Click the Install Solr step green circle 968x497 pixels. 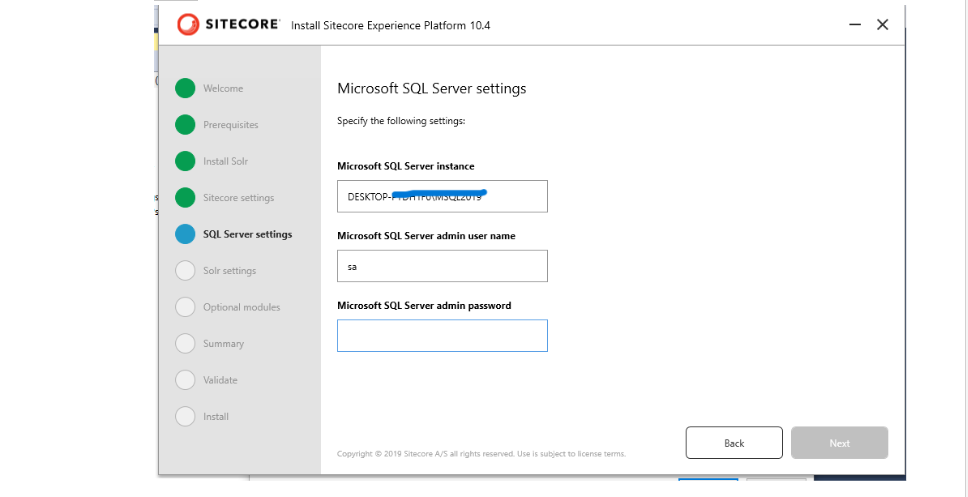185,161
